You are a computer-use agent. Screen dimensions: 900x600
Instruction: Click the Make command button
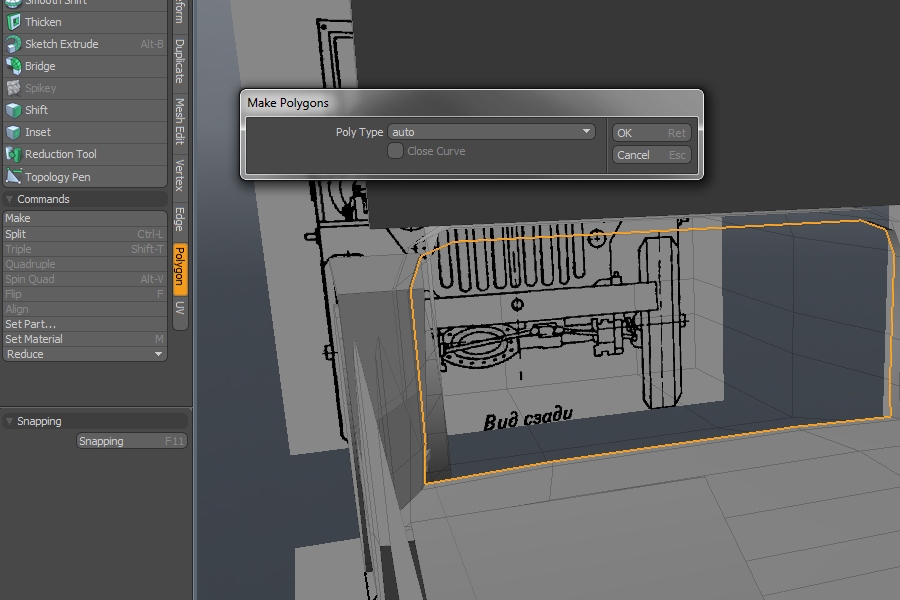point(84,218)
